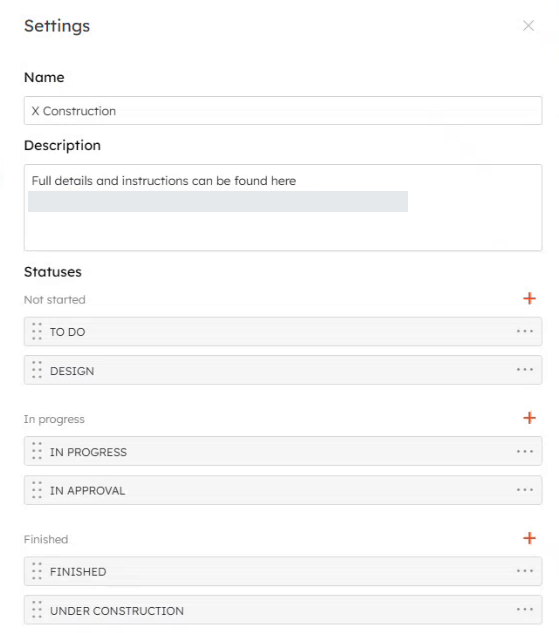This screenshot has width=559, height=633.
Task: Click the Statuses section heading
Action: (x=52, y=272)
